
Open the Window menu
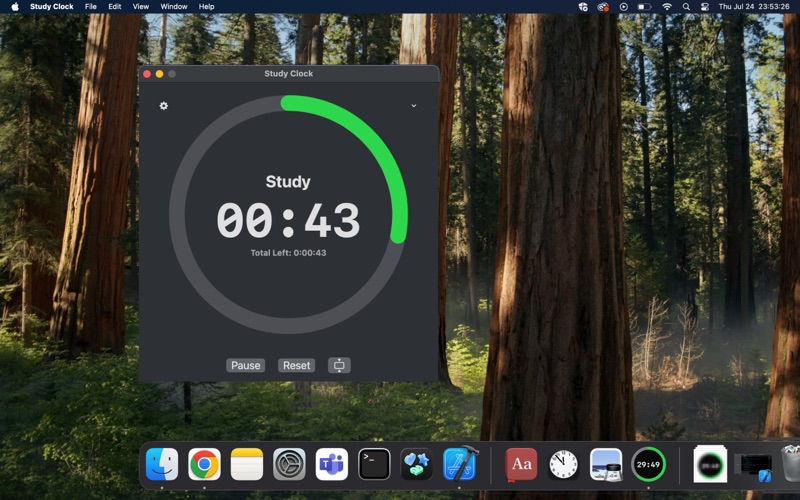[x=174, y=7]
